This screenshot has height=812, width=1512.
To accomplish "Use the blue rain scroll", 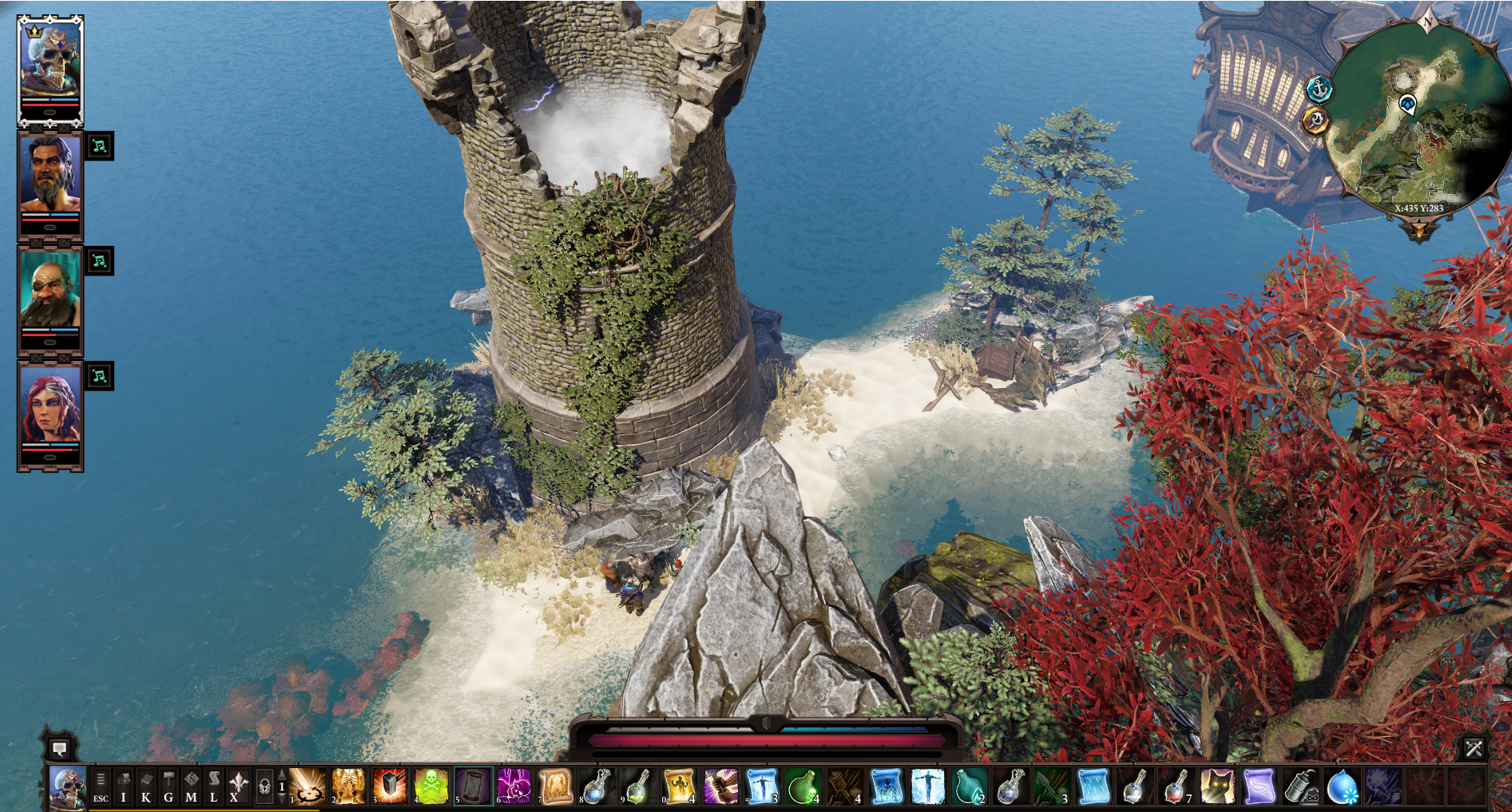I will (x=1094, y=786).
